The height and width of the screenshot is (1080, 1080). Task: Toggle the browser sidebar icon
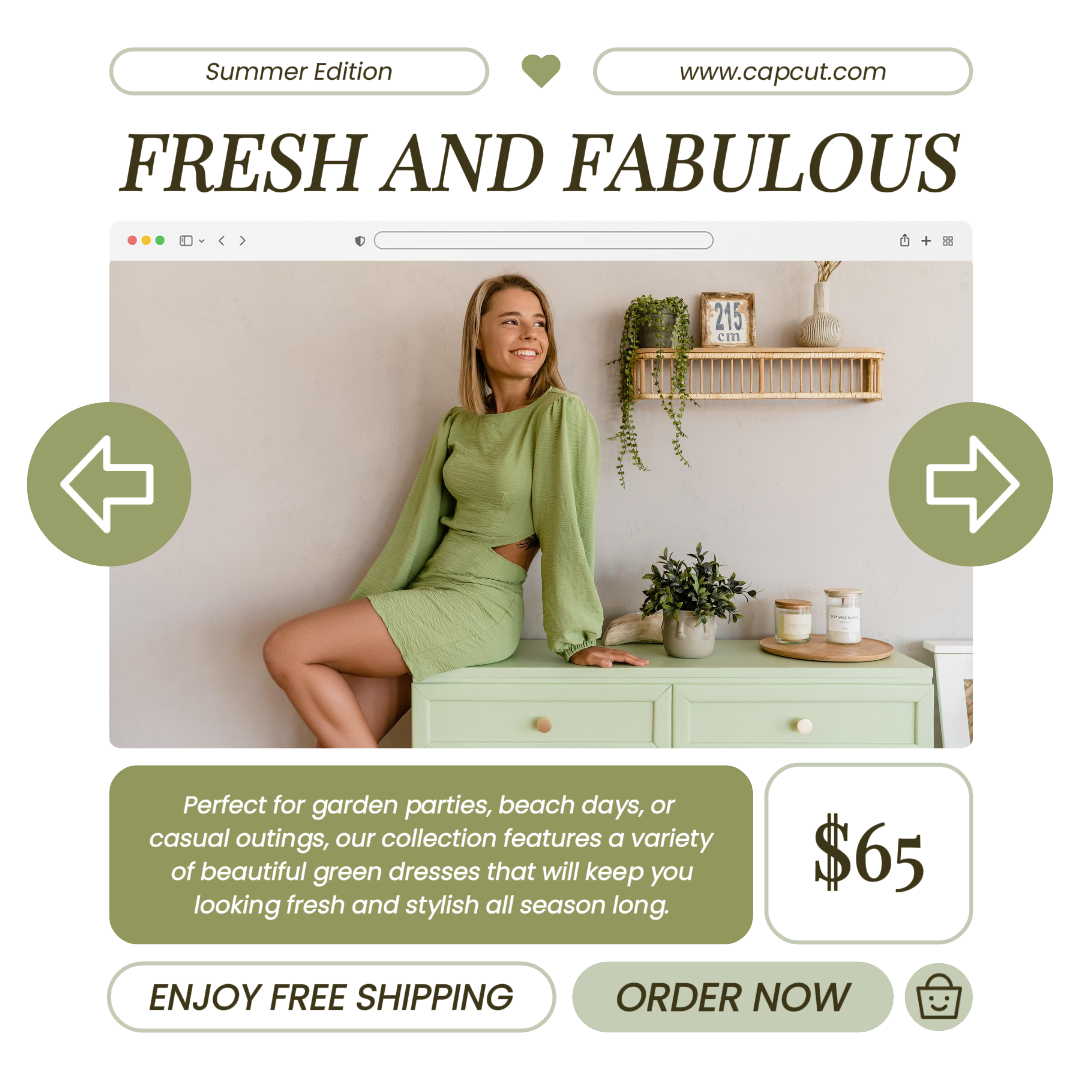pyautogui.click(x=186, y=240)
